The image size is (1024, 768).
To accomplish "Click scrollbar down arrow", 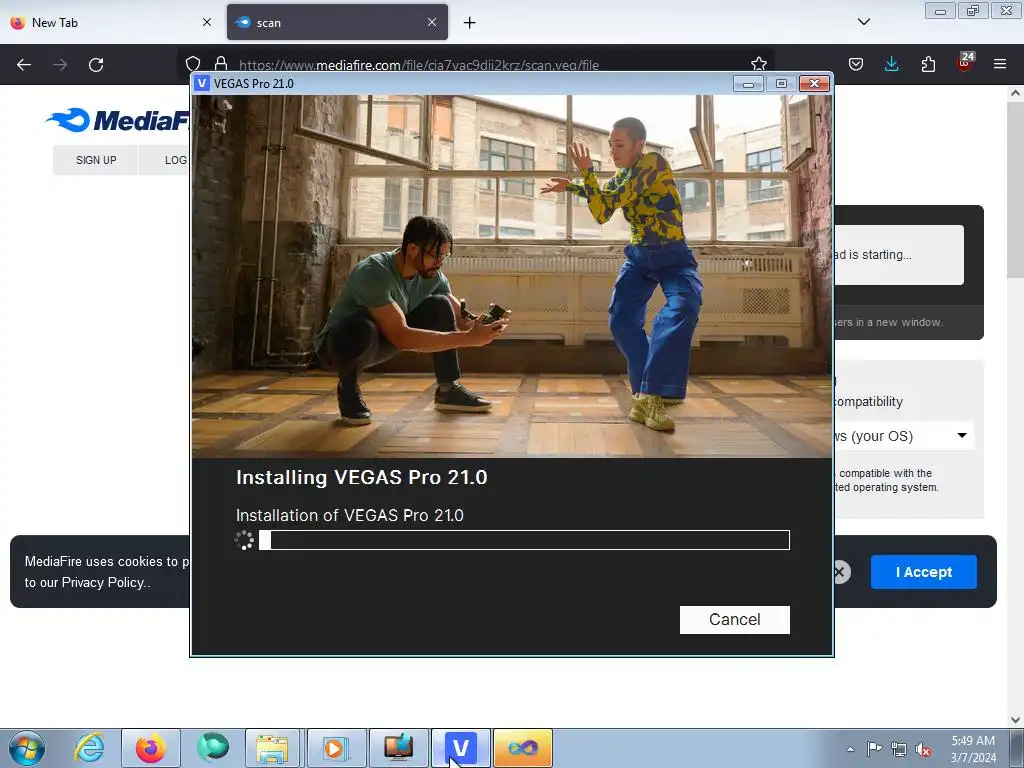I will pyautogui.click(x=1015, y=719).
